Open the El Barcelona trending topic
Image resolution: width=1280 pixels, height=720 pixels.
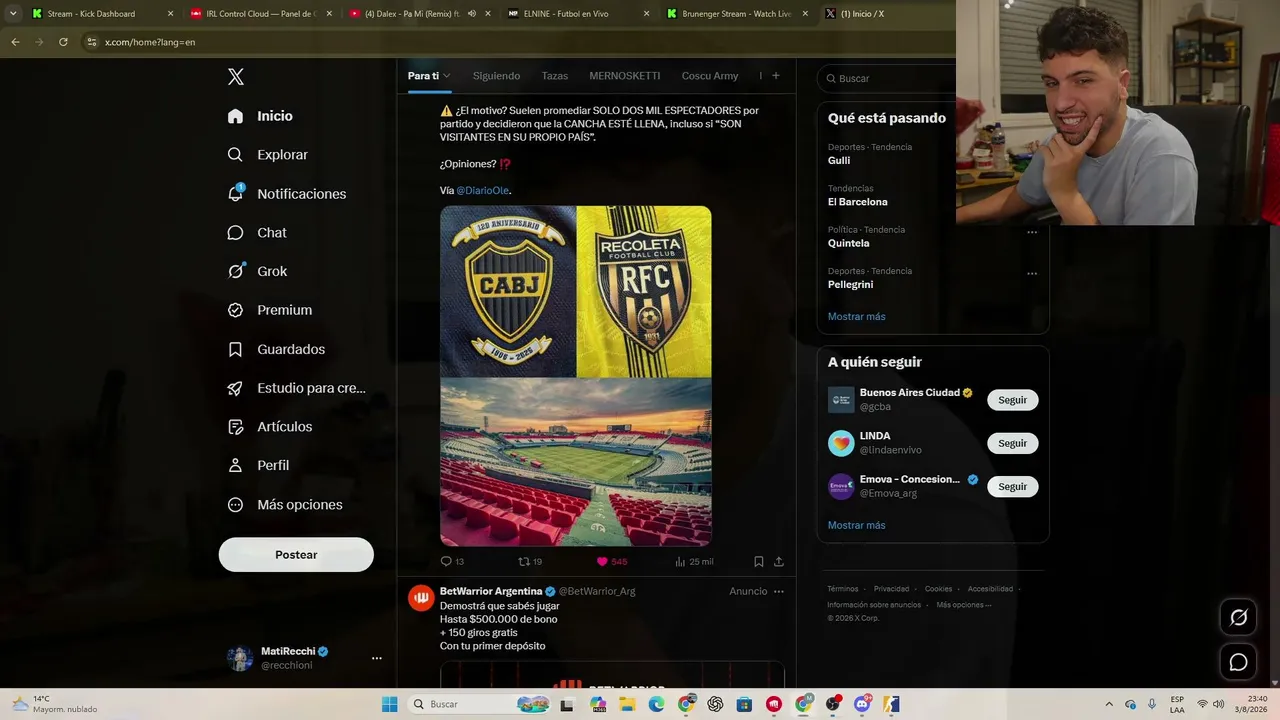[858, 202]
